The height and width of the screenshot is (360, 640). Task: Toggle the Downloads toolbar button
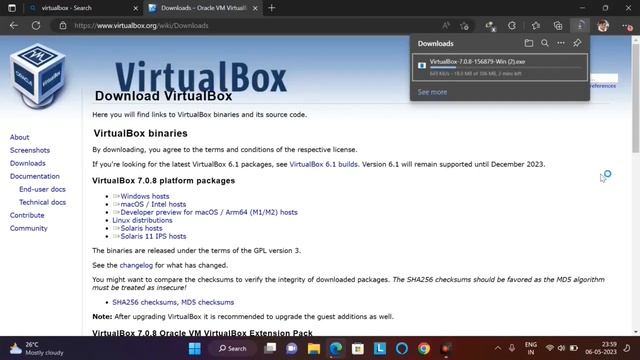580,26
